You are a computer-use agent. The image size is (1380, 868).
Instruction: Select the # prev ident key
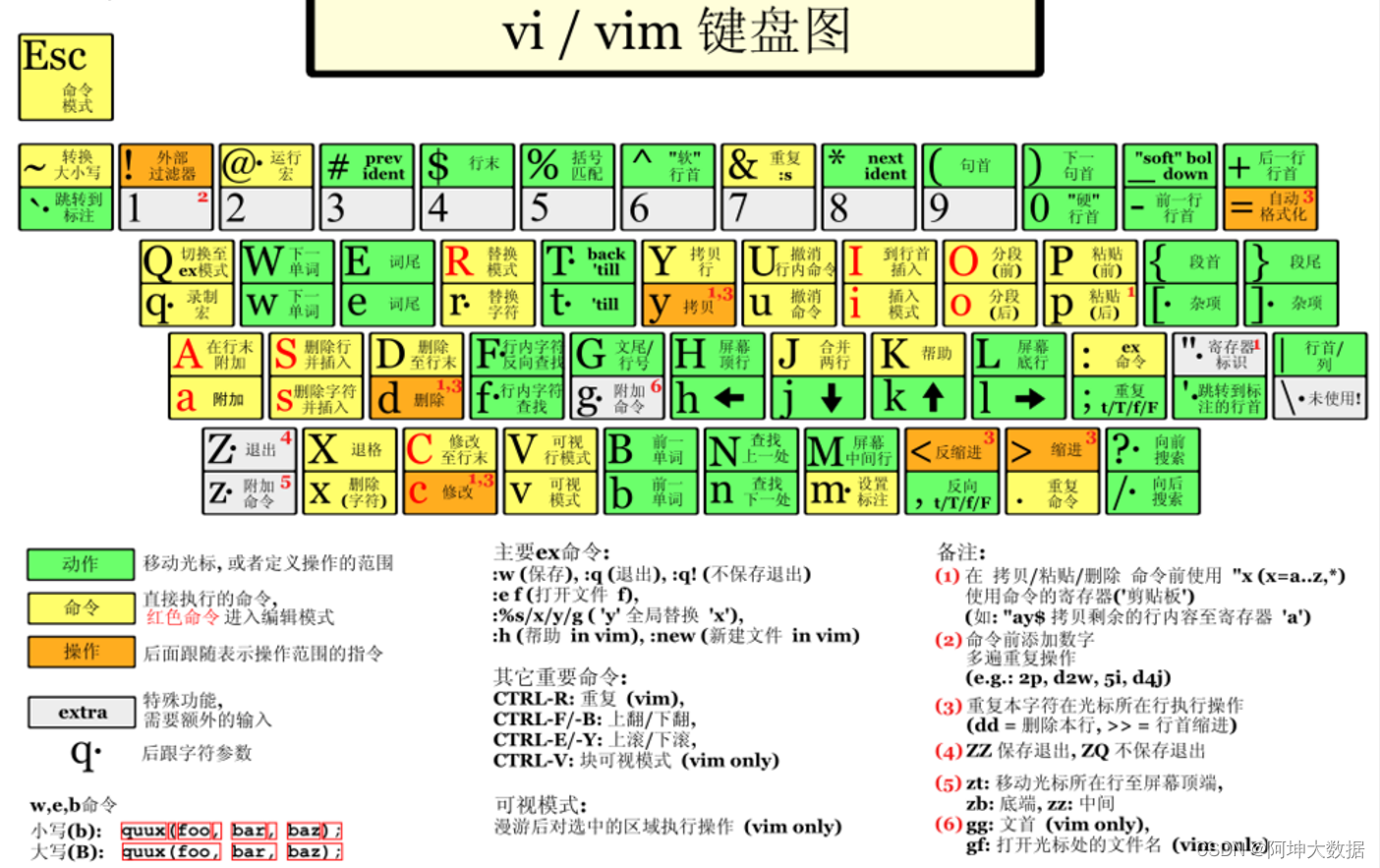(x=367, y=165)
